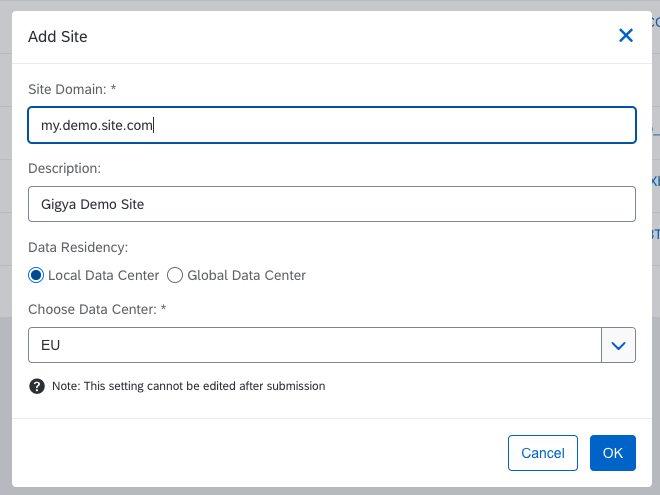Viewport: 660px width, 495px height.
Task: Click the required asterisk next to Site Domain
Action: (x=114, y=89)
